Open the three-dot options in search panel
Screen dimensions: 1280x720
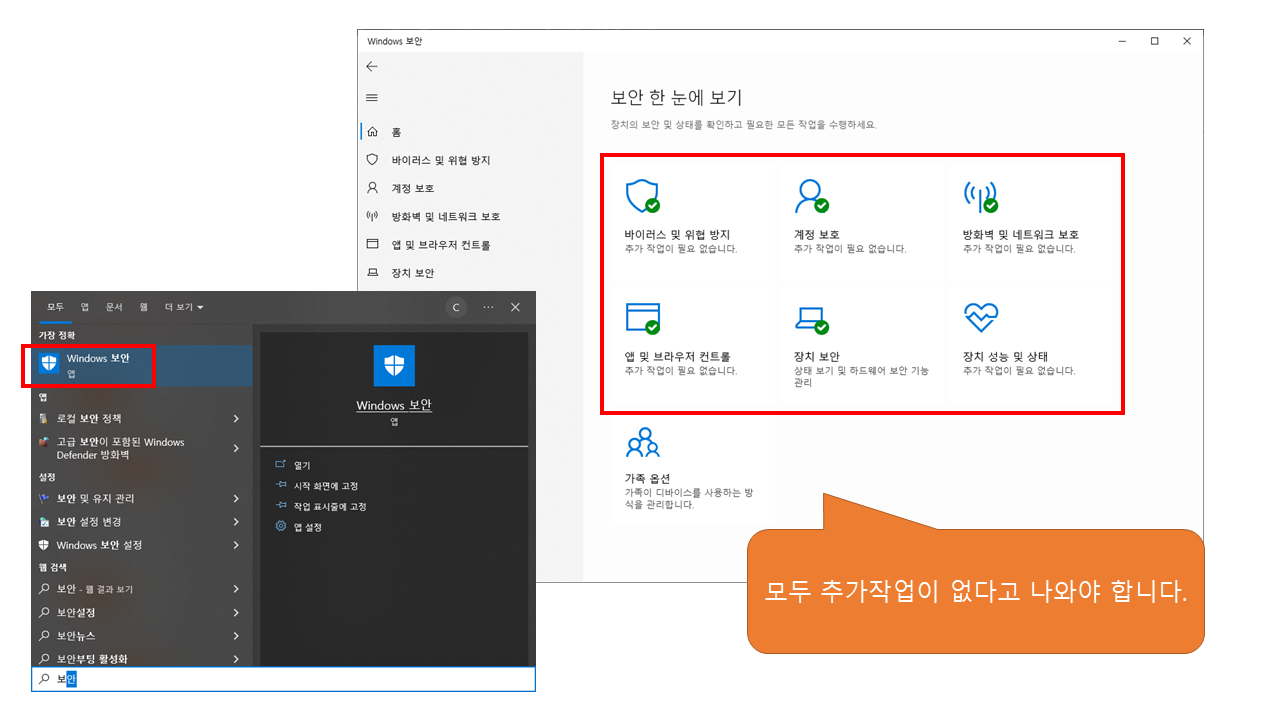pos(488,307)
